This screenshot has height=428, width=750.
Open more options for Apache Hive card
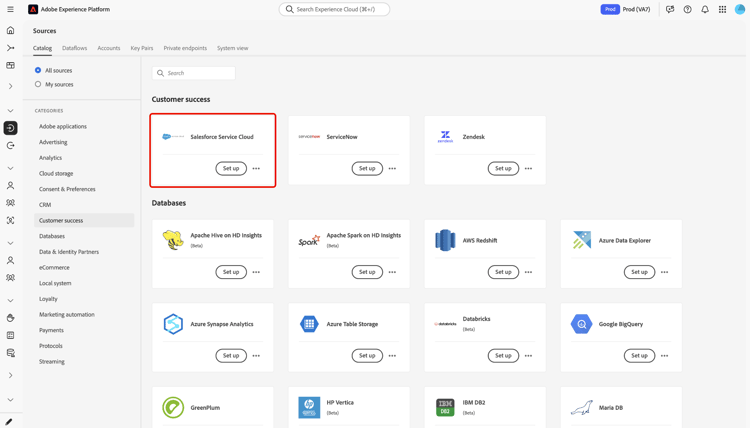pos(256,272)
